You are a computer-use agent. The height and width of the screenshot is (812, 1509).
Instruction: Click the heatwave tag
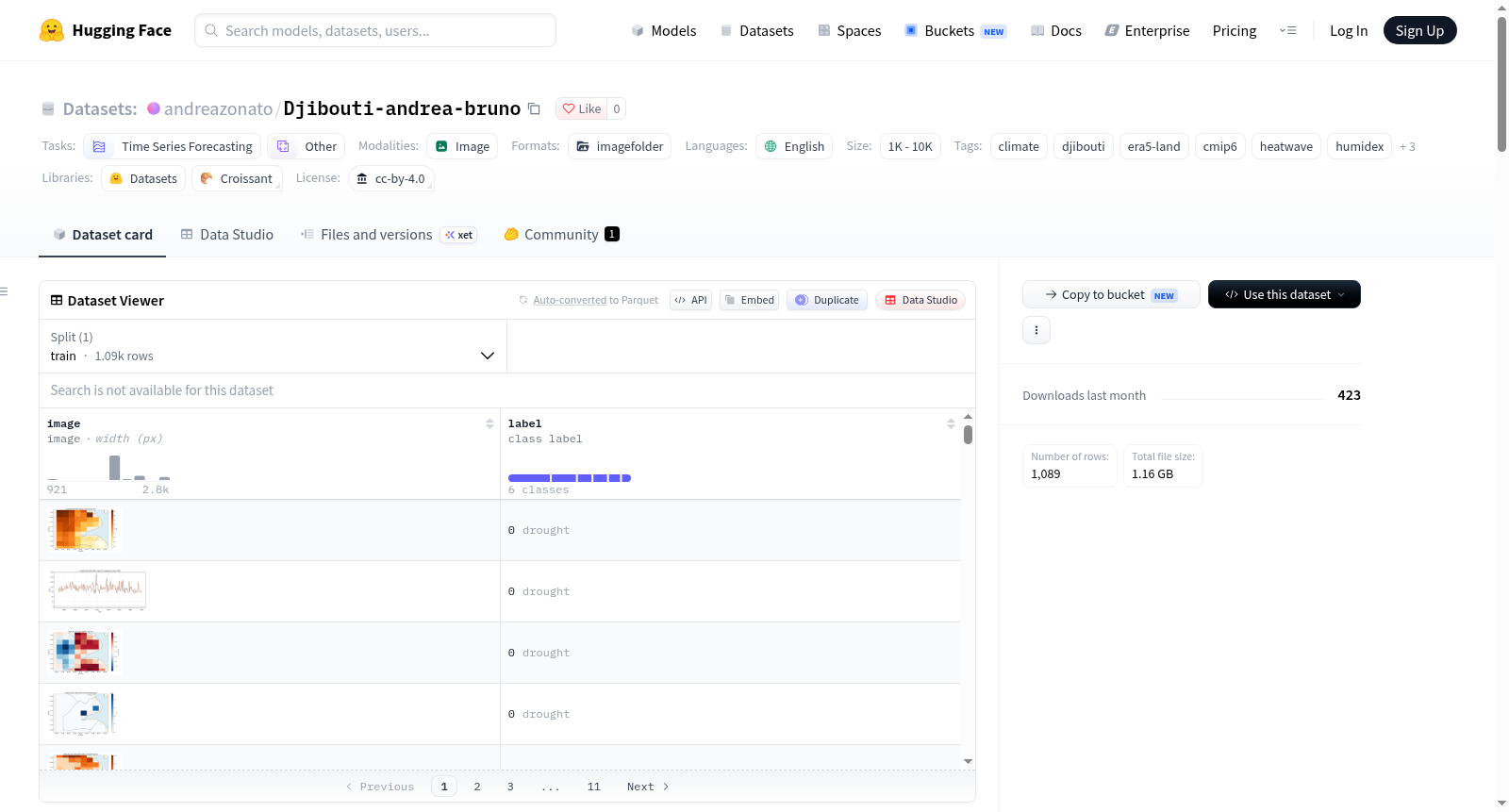point(1286,146)
